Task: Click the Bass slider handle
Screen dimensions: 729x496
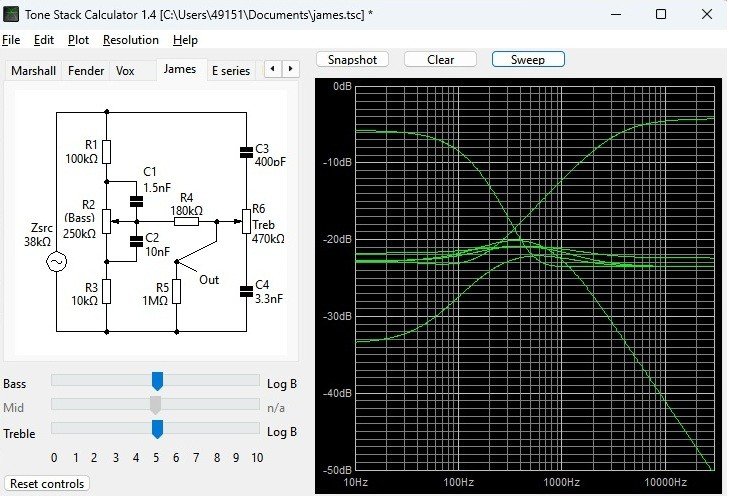Action: pyautogui.click(x=157, y=380)
